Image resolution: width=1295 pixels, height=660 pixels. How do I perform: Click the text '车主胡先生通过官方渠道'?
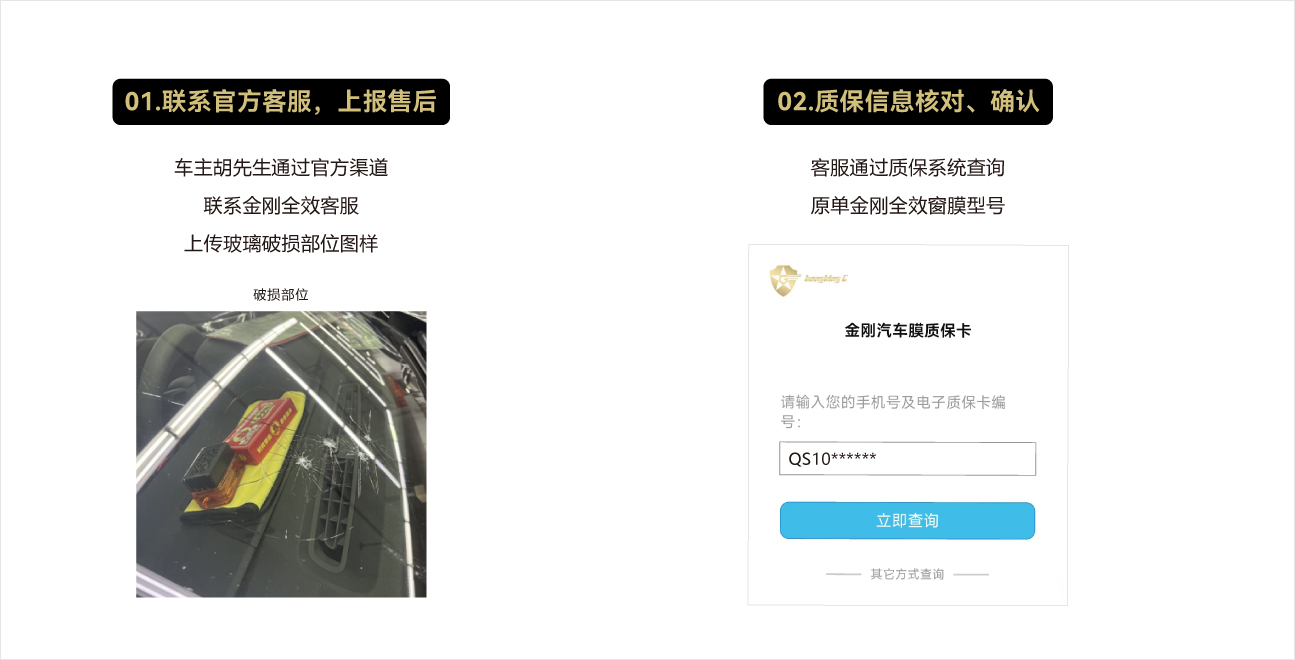(281, 168)
